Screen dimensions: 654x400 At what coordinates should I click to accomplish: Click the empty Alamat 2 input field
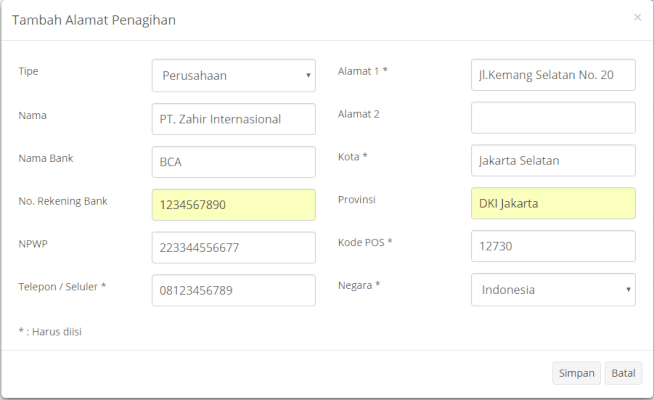552,118
